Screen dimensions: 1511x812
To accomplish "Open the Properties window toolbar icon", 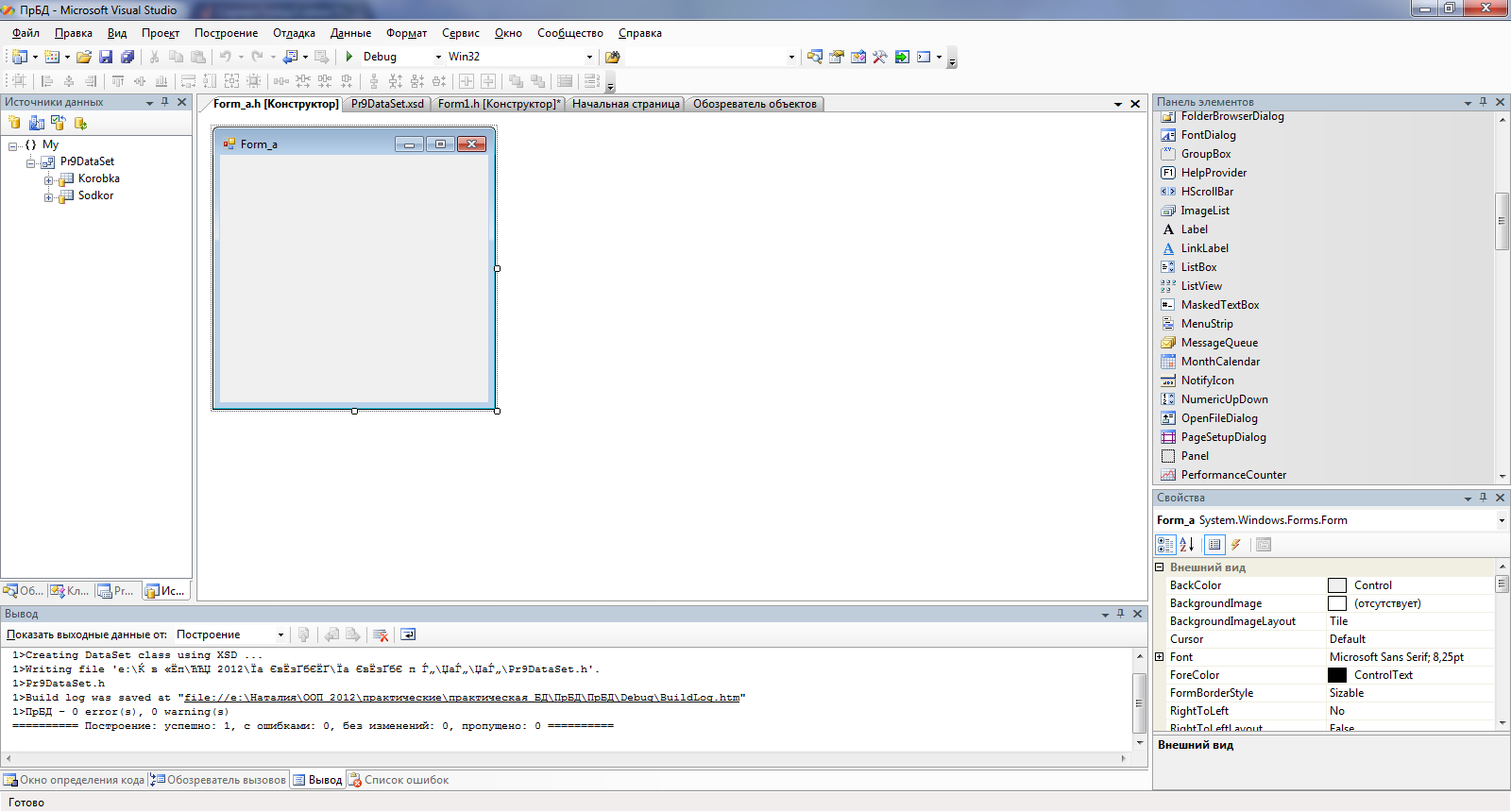I will tap(837, 57).
